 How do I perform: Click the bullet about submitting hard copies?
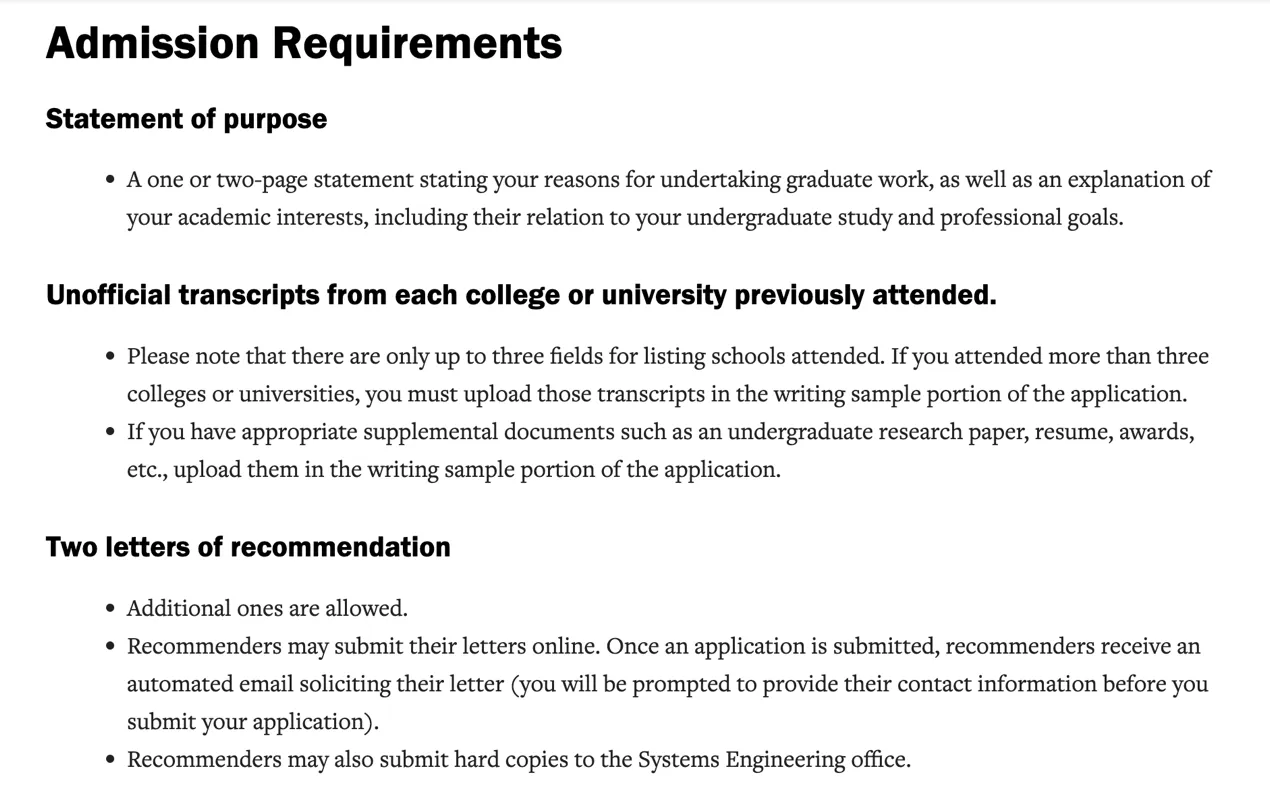pyautogui.click(x=518, y=760)
